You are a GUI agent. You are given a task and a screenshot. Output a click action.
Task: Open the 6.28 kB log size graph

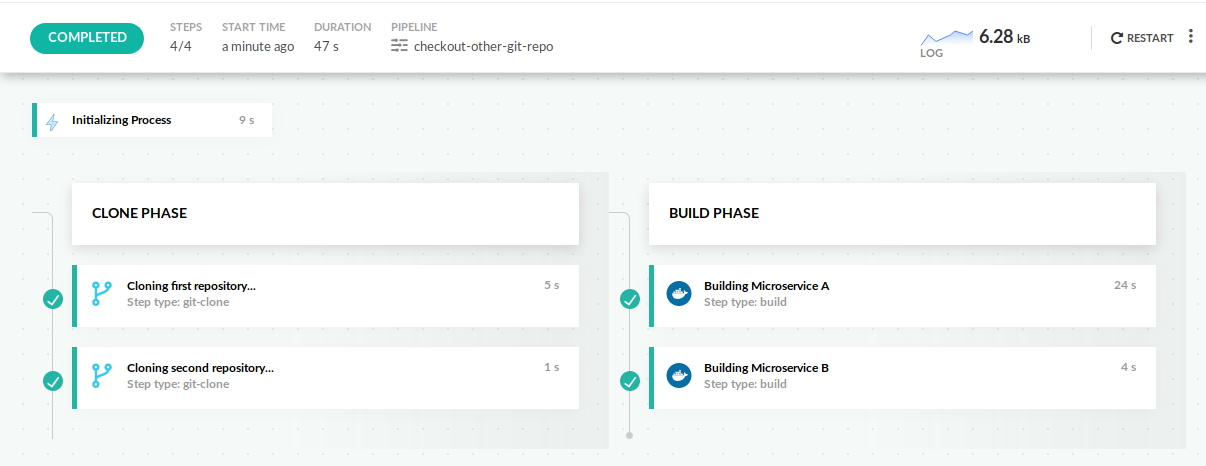tap(946, 39)
